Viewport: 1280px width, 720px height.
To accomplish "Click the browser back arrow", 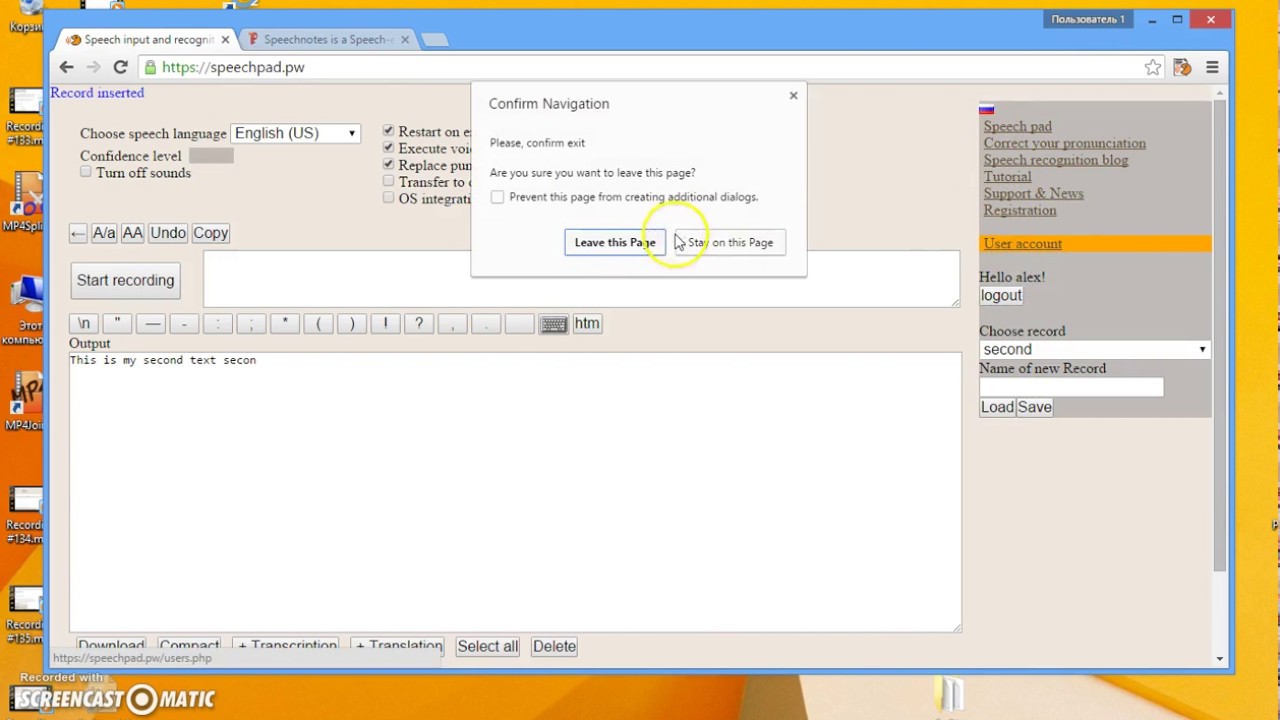I will pyautogui.click(x=66, y=67).
